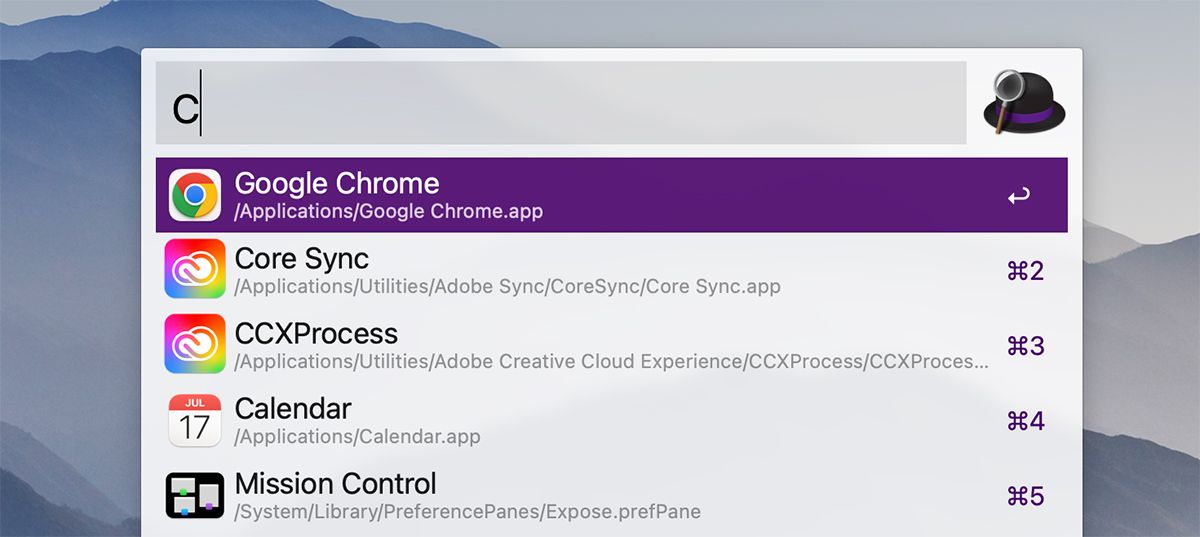Select the Calendar result title

tap(293, 409)
